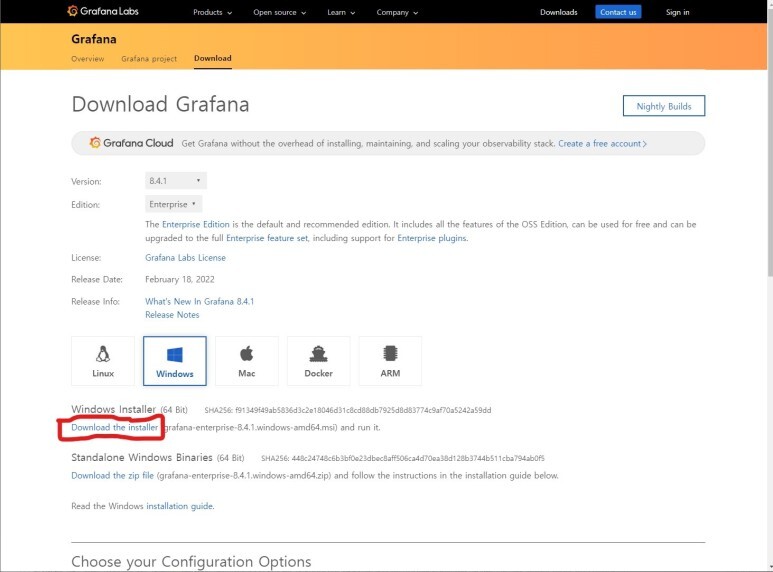The image size is (773, 572).
Task: Expand the Company menu
Action: tap(397, 12)
